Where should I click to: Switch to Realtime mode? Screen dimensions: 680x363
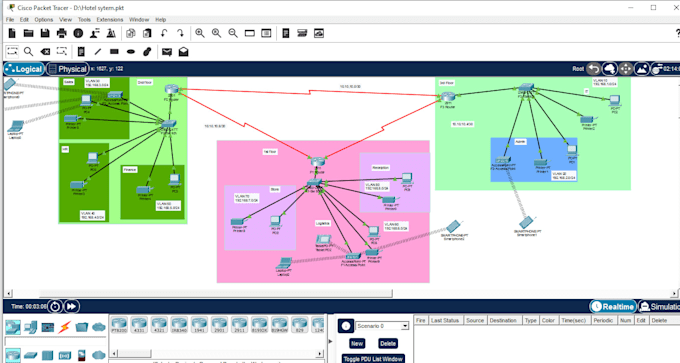pyautogui.click(x=613, y=307)
